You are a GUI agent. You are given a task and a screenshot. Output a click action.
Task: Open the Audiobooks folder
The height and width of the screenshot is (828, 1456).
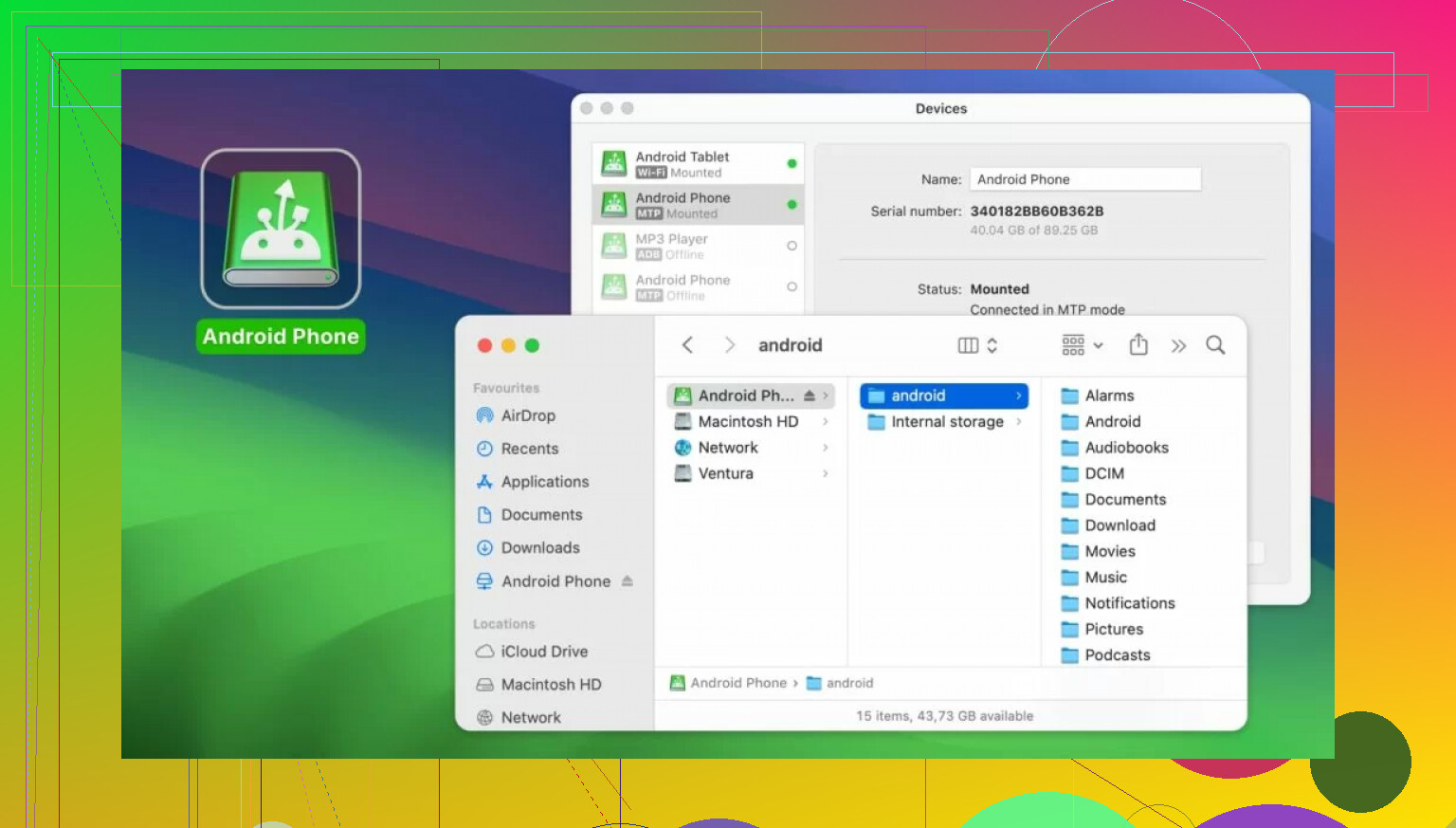[x=1115, y=448]
